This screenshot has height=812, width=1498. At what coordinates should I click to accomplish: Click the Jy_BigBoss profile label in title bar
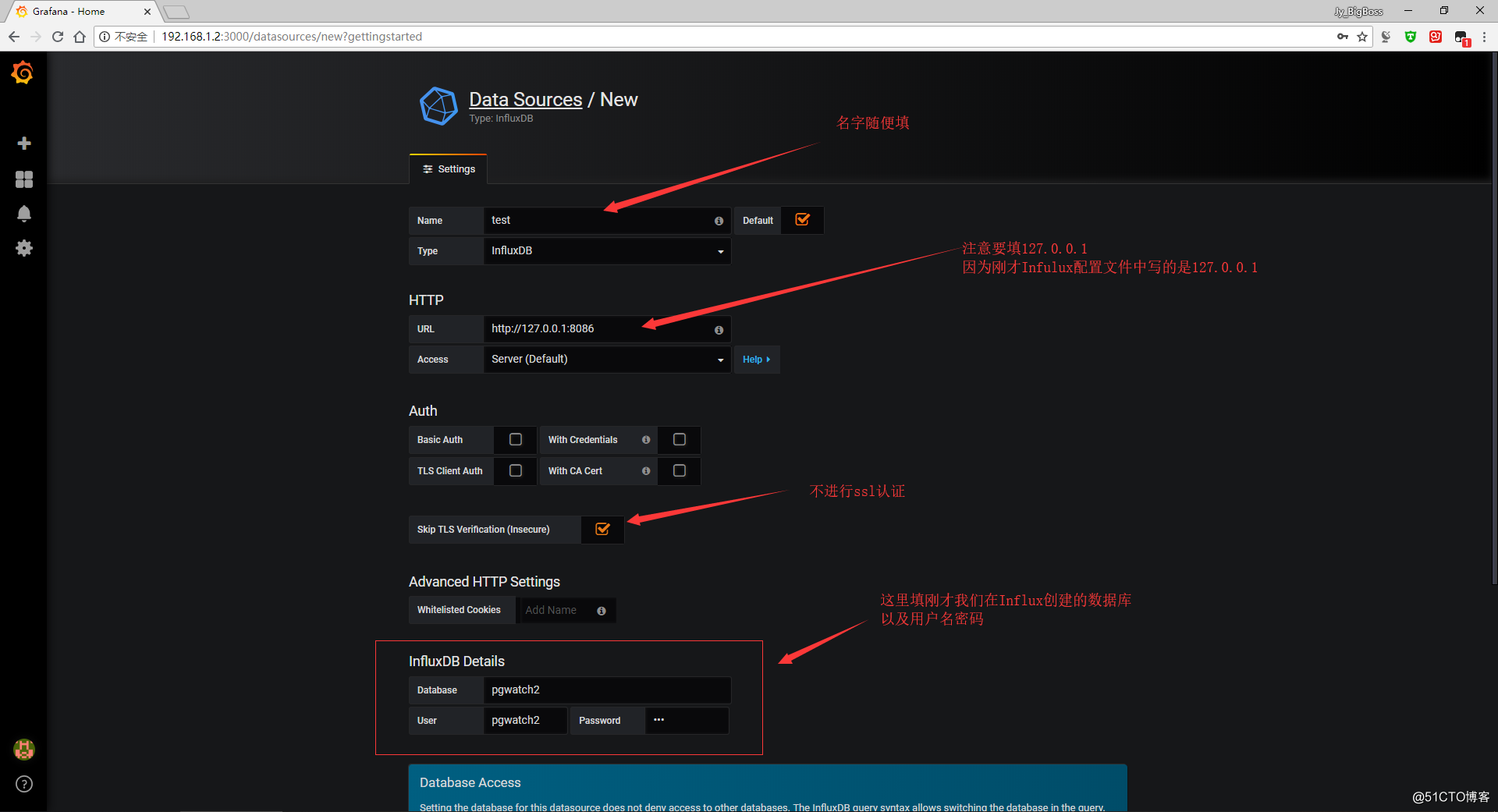1358,12
